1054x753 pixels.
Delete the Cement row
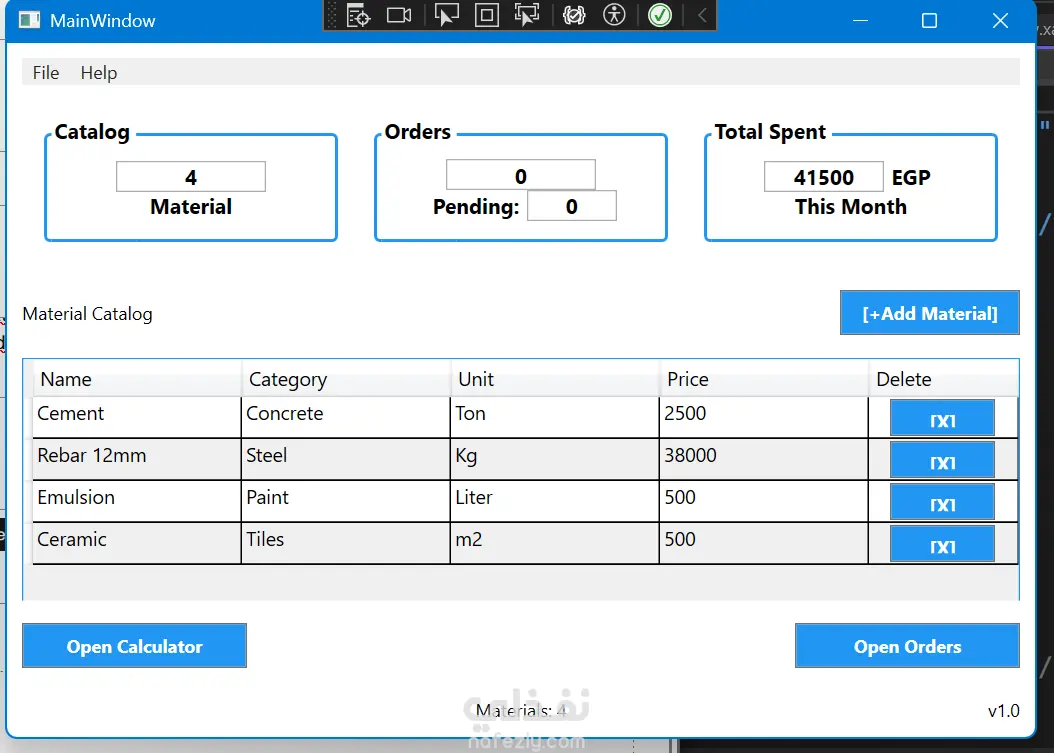[942, 418]
